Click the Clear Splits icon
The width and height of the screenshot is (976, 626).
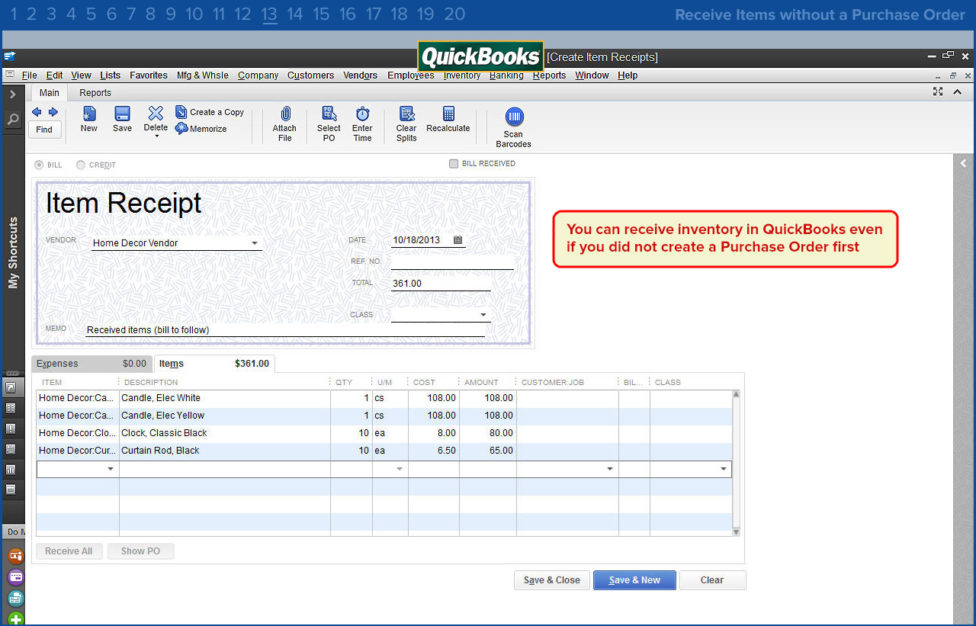pos(406,114)
